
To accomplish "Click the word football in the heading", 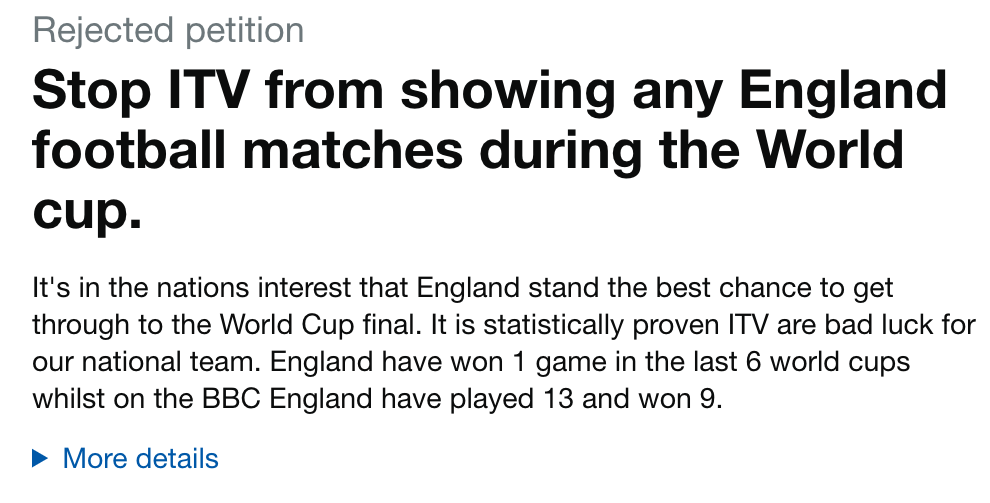I will coord(120,150).
